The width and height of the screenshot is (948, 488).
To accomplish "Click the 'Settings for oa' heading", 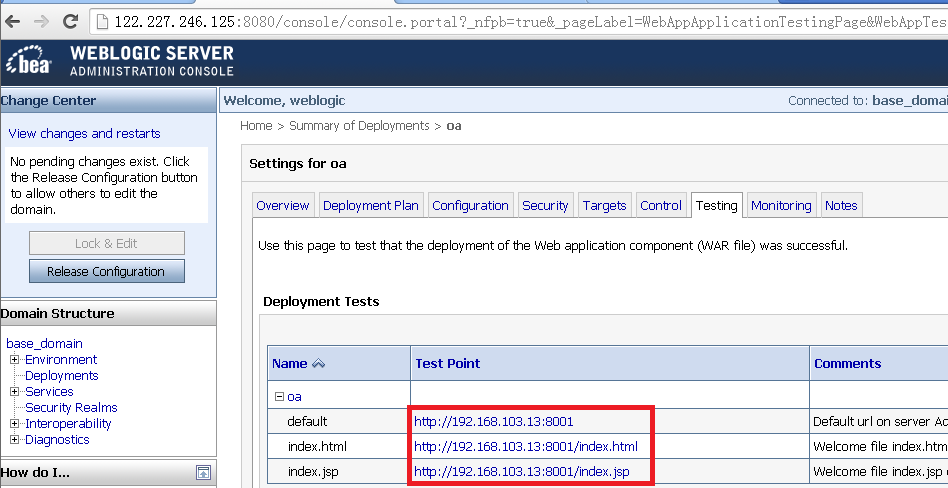I will [297, 163].
